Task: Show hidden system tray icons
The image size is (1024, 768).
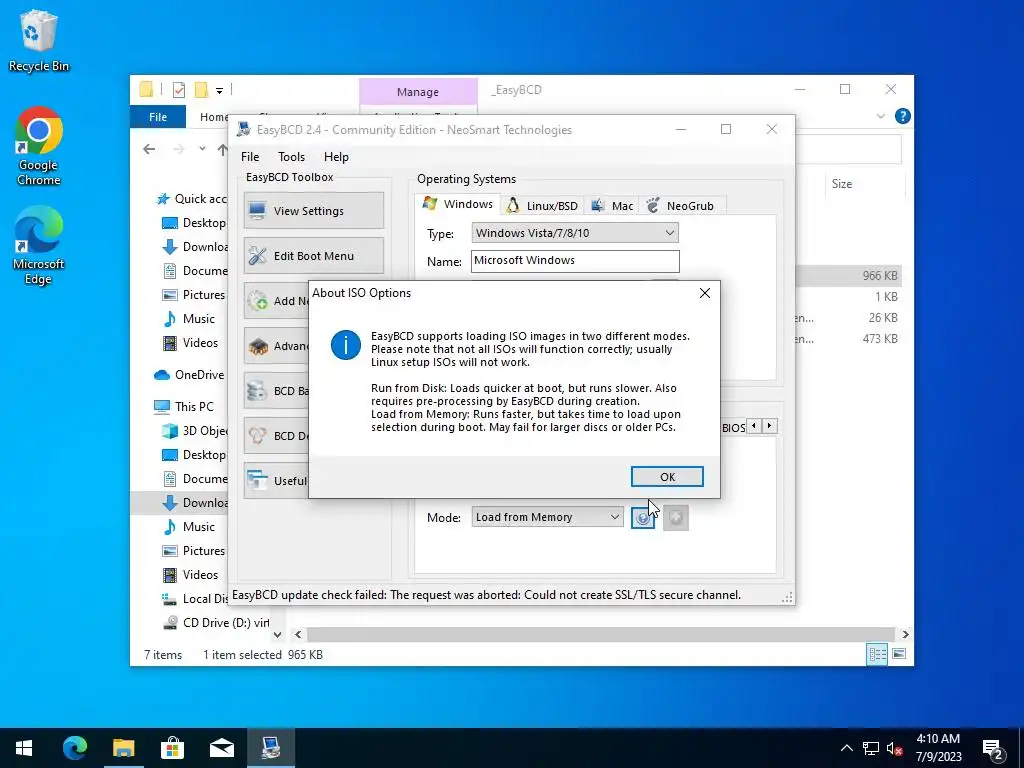Action: tap(846, 748)
